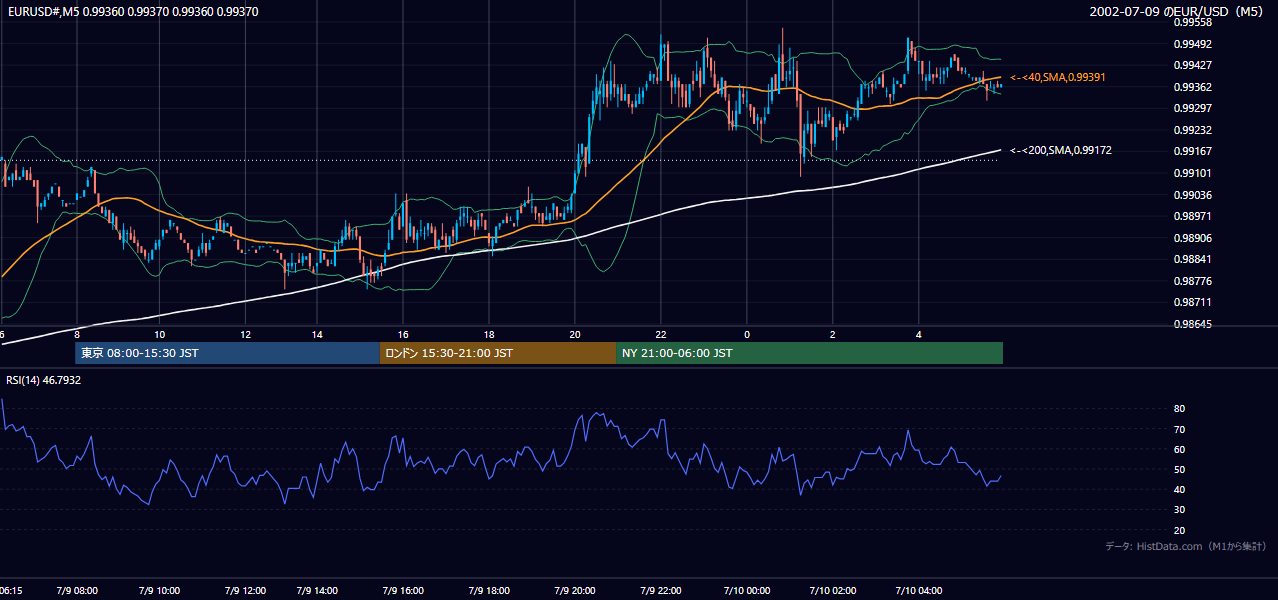The width and height of the screenshot is (1278, 600).
Task: Click RSI scale value 70
Action: 1180,430
